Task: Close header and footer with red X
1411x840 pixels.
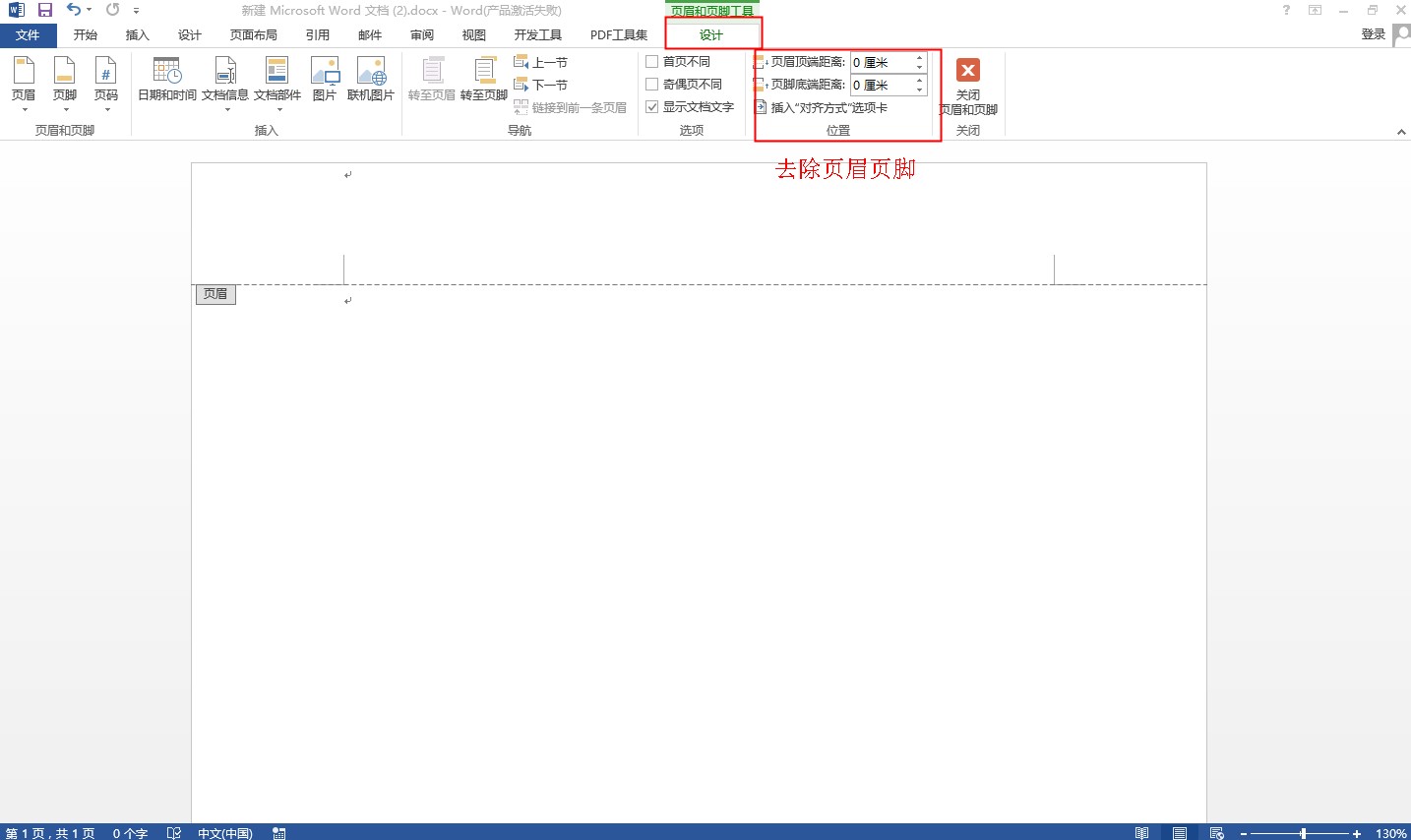Action: pyautogui.click(x=968, y=71)
